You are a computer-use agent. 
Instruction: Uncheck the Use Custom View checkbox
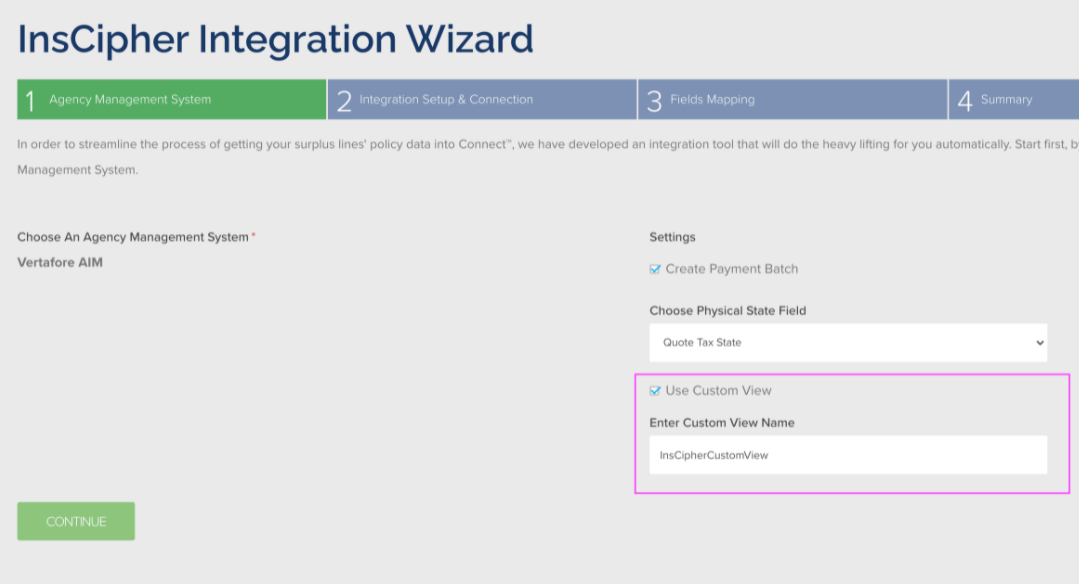655,391
